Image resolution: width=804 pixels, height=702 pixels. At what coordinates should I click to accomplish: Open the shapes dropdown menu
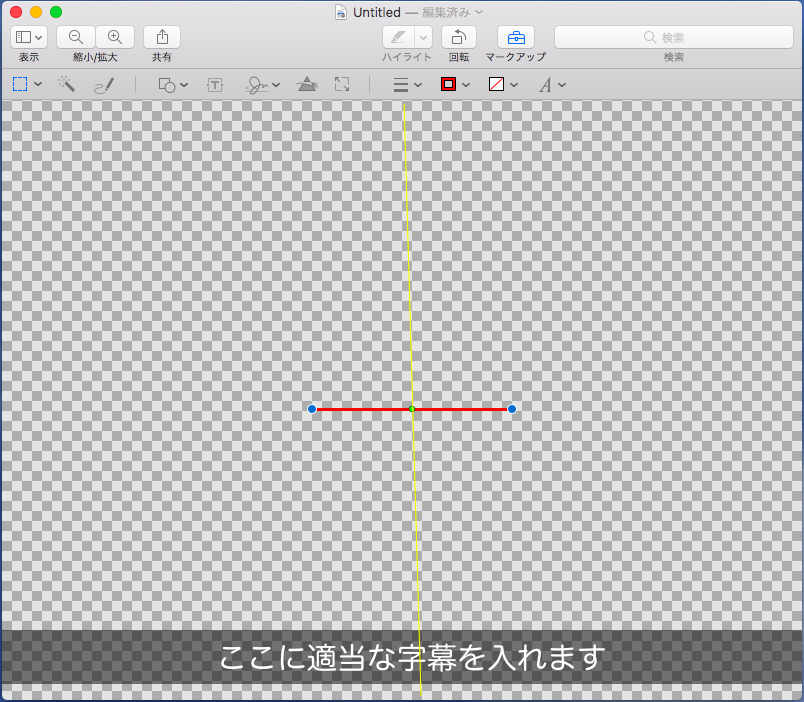point(183,84)
